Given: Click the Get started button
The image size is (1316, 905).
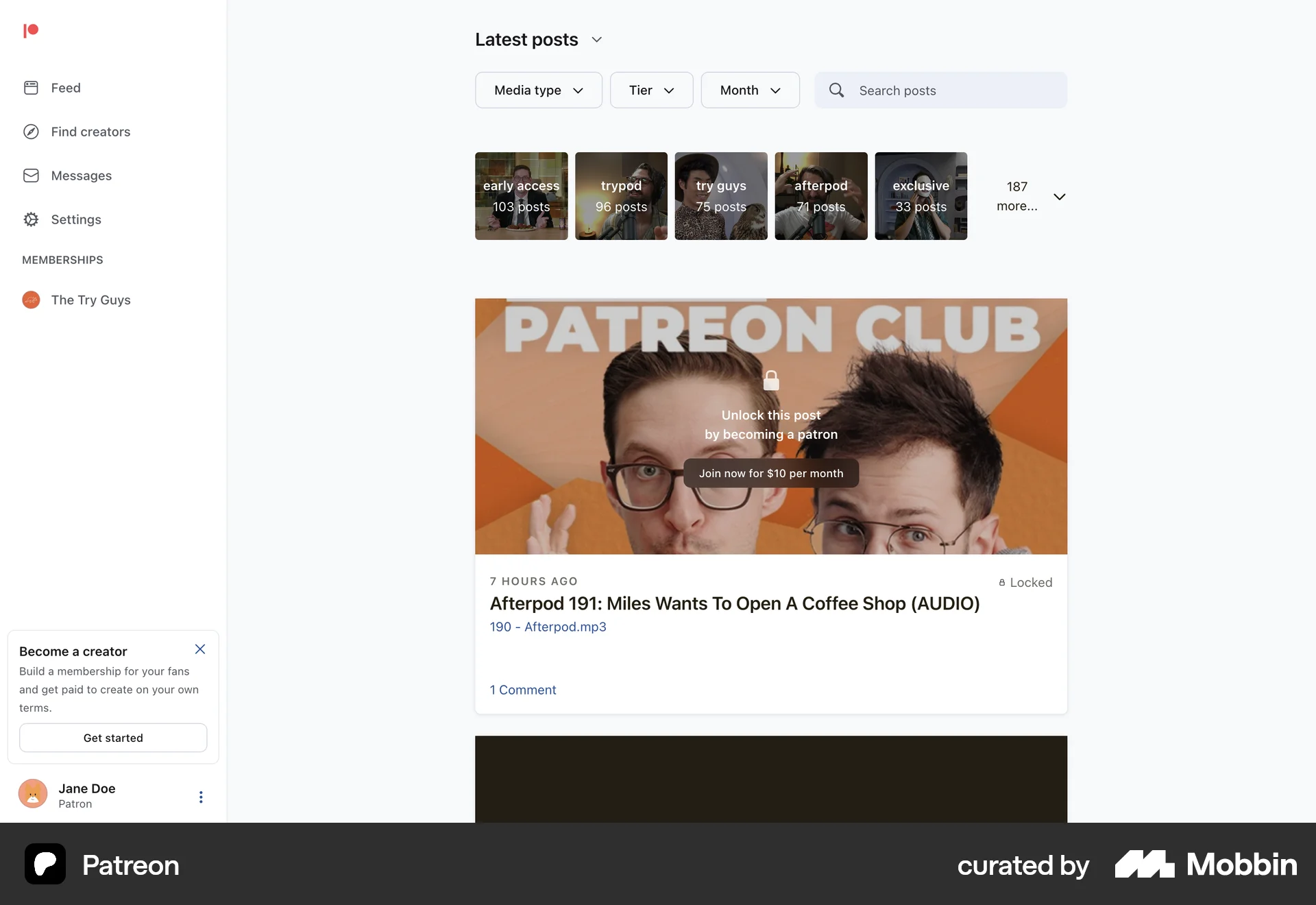Looking at the screenshot, I should [112, 738].
